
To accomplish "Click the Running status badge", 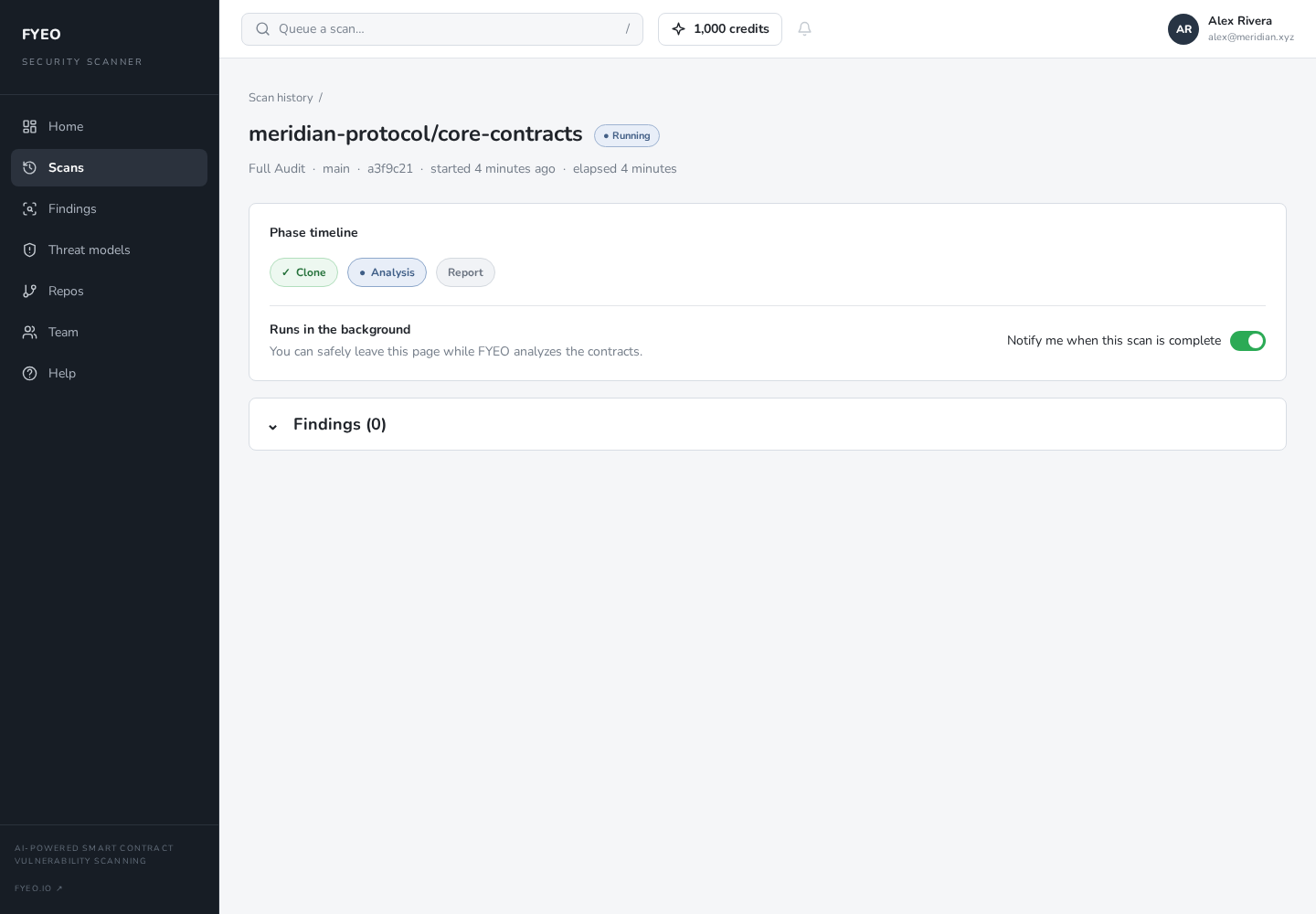I will pos(627,135).
